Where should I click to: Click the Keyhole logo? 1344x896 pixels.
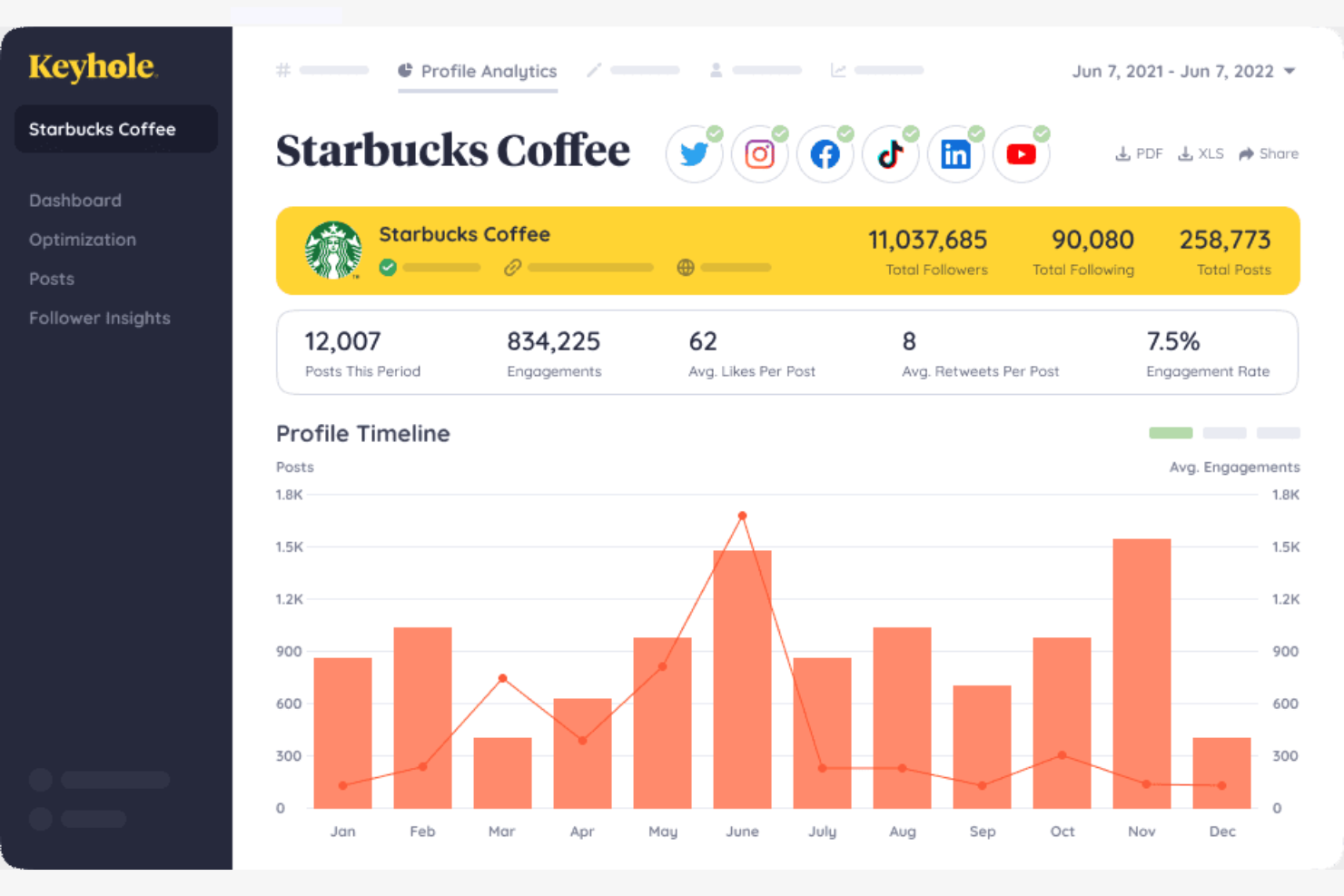point(92,66)
